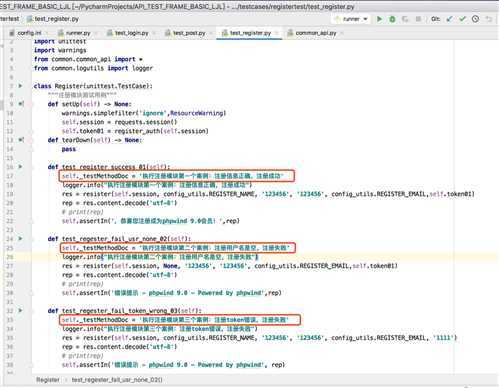Viewport: 499px width, 388px height.
Task: Click the Git update project blue arrow icon
Action: coord(450,19)
